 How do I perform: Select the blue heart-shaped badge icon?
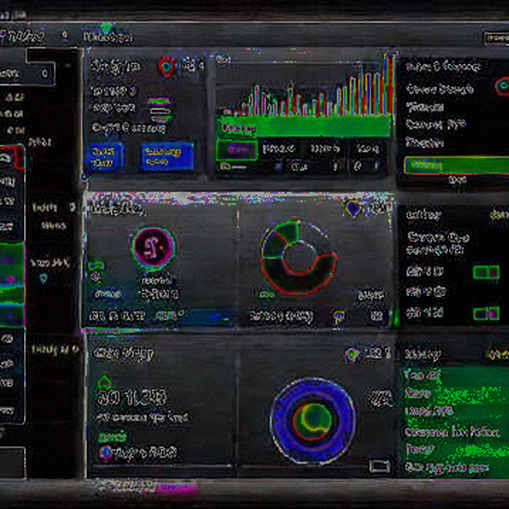[x=353, y=208]
